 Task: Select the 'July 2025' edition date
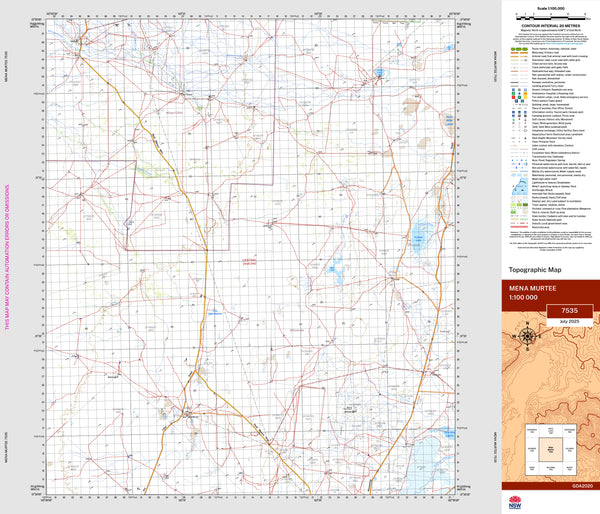tap(569, 321)
